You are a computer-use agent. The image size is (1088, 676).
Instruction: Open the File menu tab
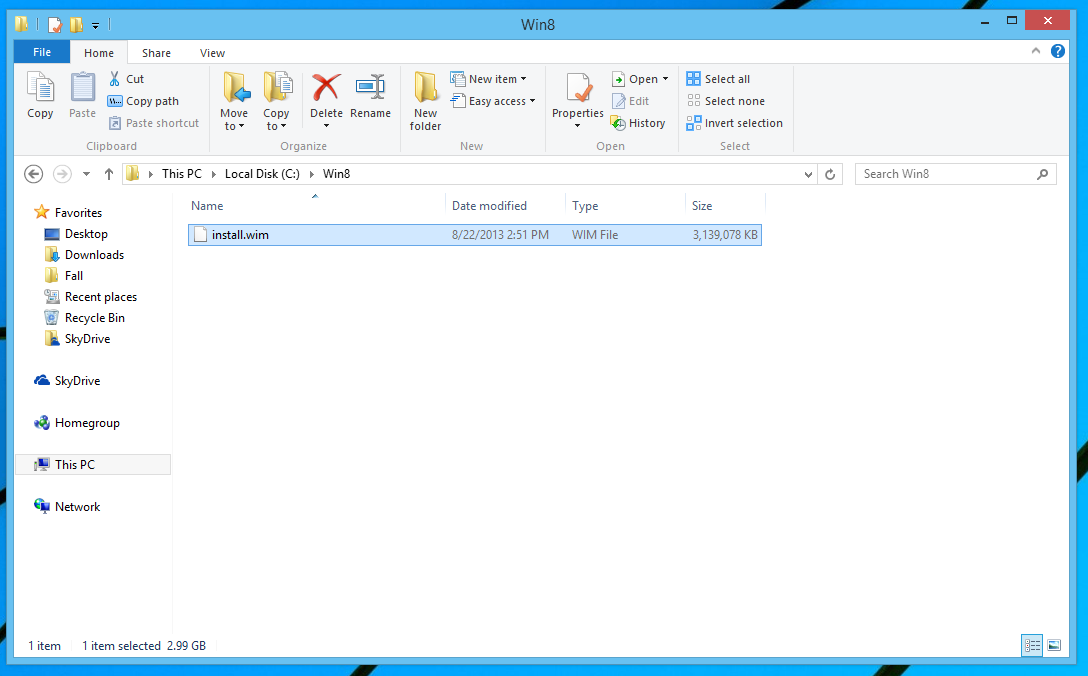42,52
